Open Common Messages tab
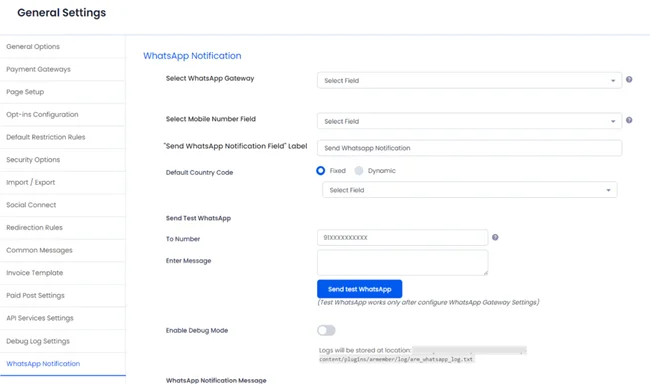The width and height of the screenshot is (650, 384). click(x=62, y=250)
